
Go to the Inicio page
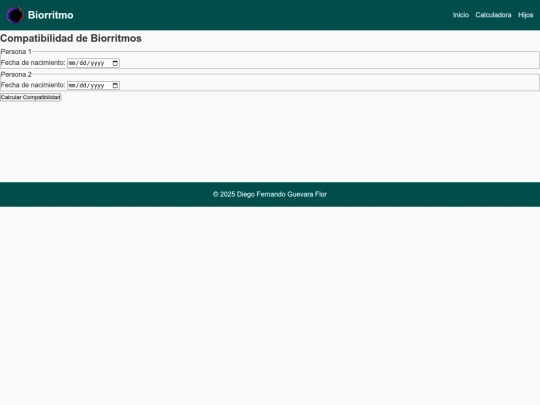tap(461, 15)
